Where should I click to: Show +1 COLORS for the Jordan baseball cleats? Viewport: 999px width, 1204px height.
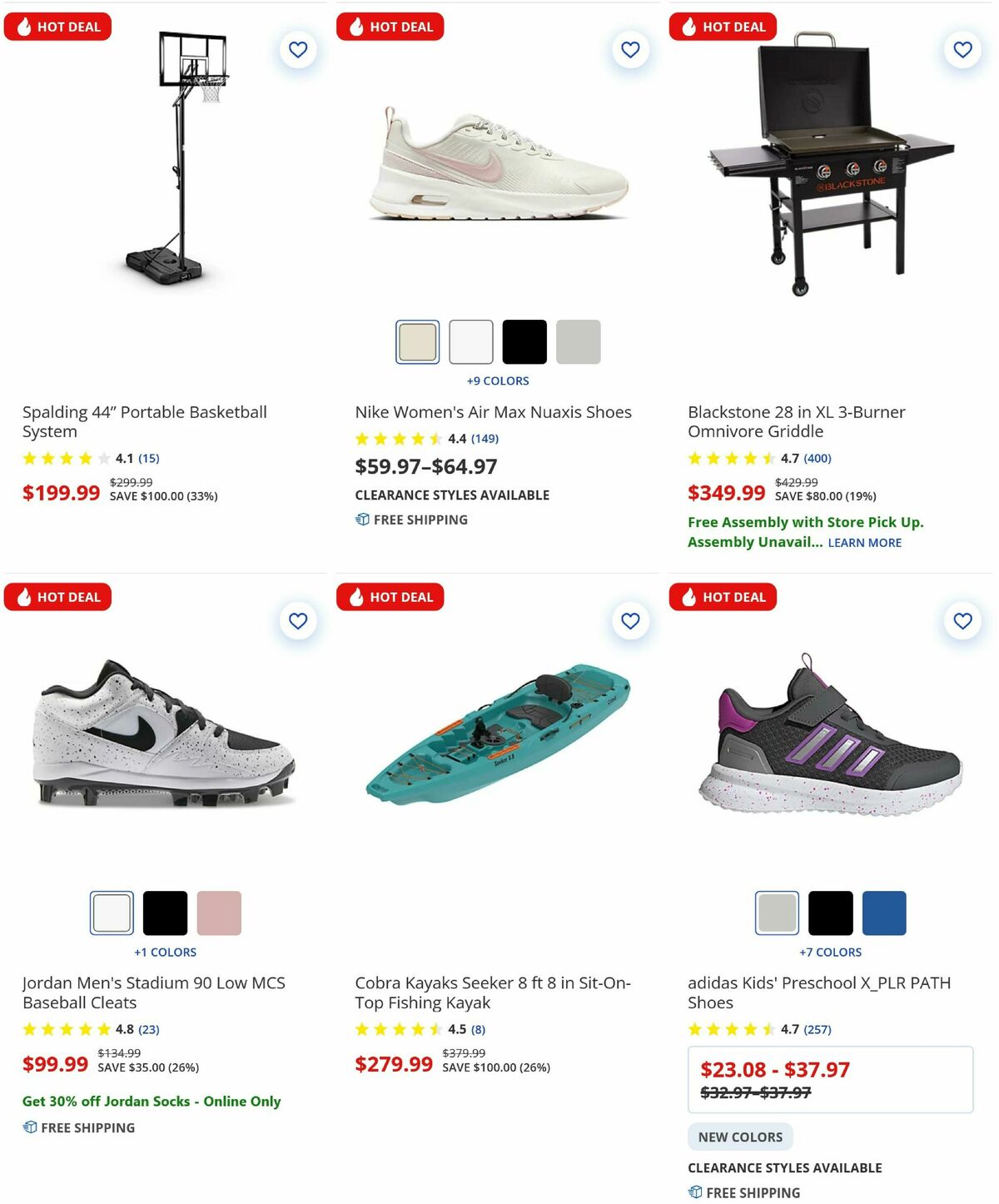[166, 952]
